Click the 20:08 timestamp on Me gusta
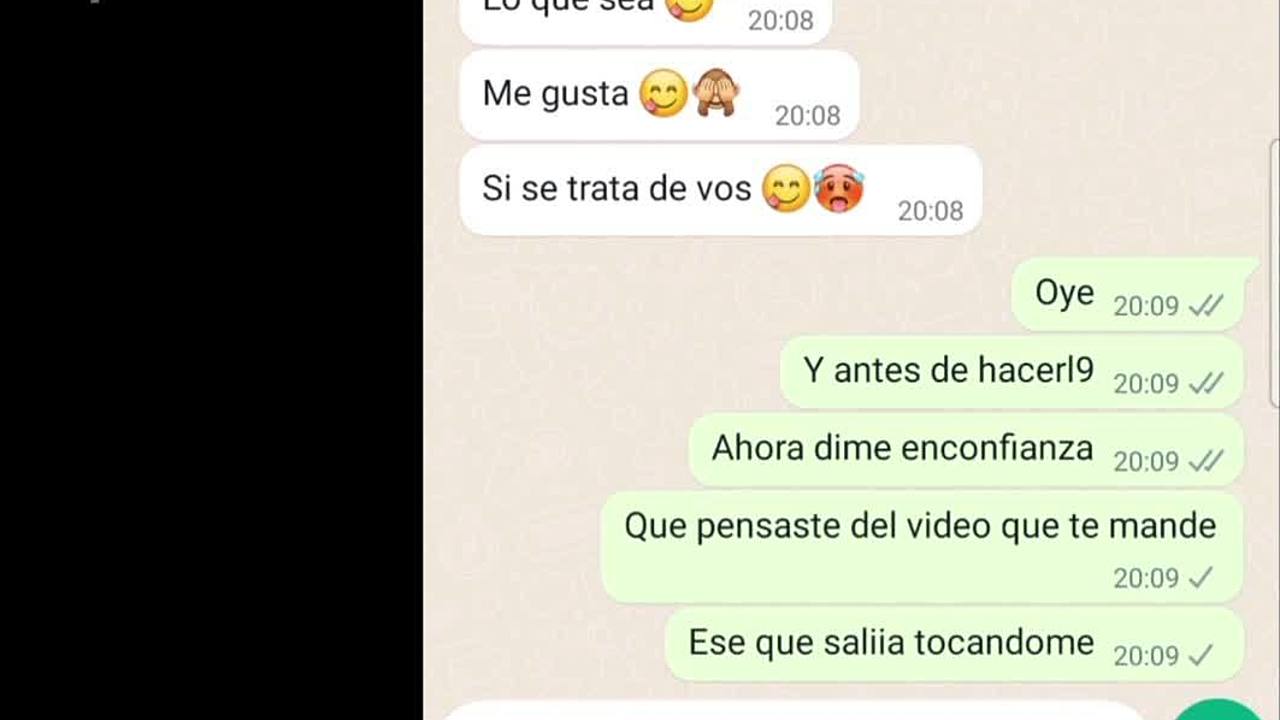The width and height of the screenshot is (1280, 720). coord(807,116)
